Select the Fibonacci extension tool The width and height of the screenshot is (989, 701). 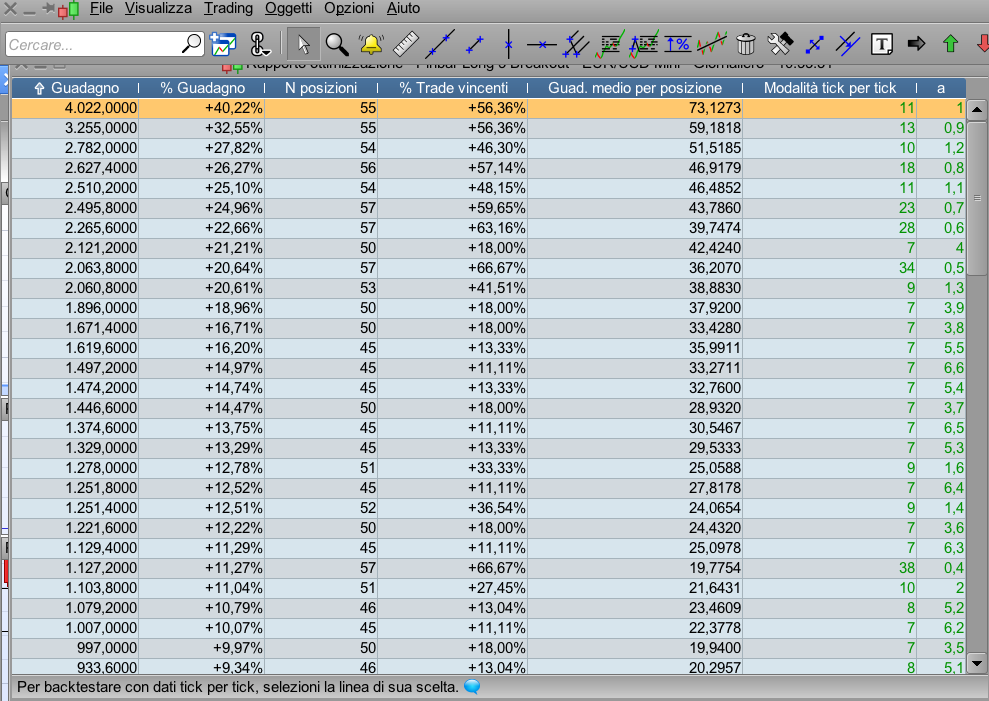[644, 44]
